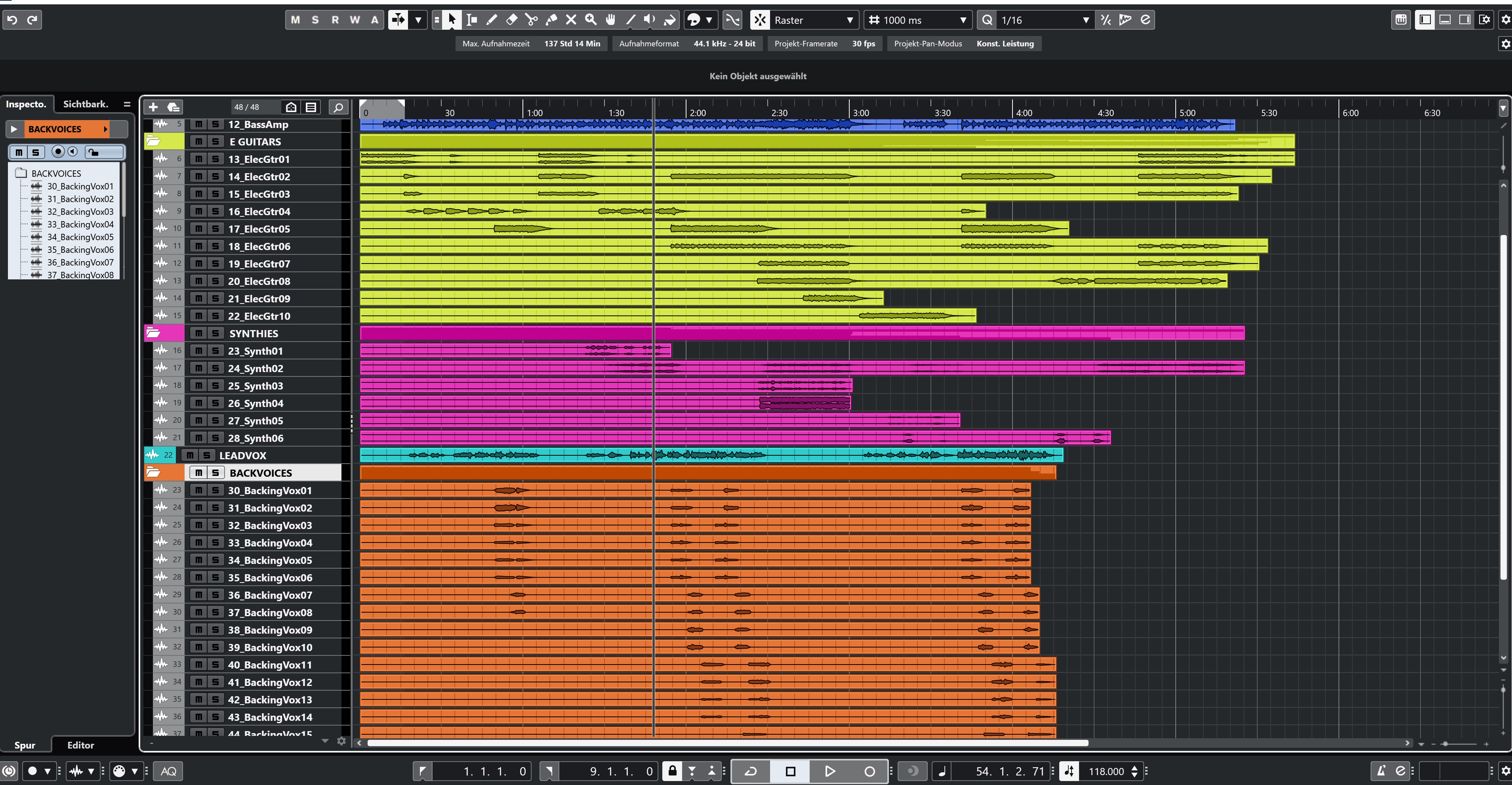The width and height of the screenshot is (1512, 785).
Task: Click the Redo arrow icon
Action: [32, 20]
